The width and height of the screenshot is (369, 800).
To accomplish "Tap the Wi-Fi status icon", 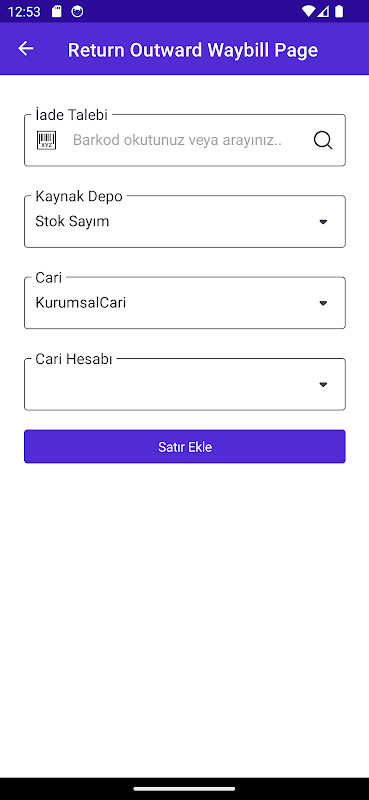I will [x=308, y=11].
